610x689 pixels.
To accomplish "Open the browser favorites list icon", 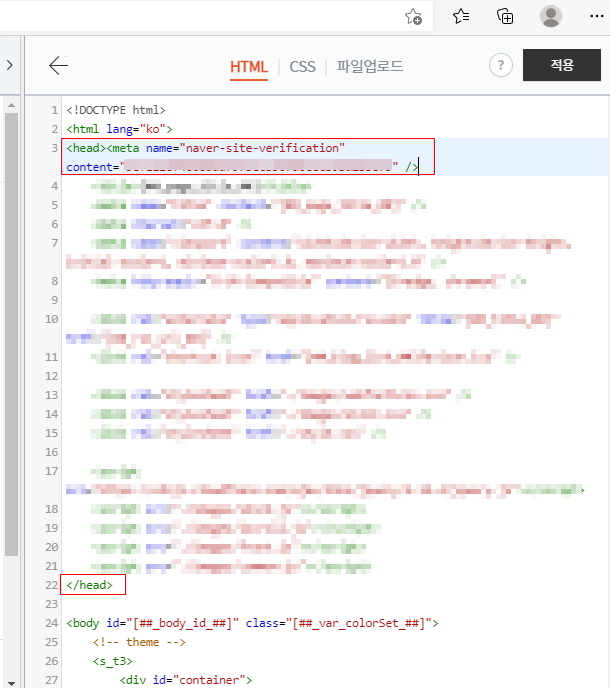I will (x=461, y=17).
